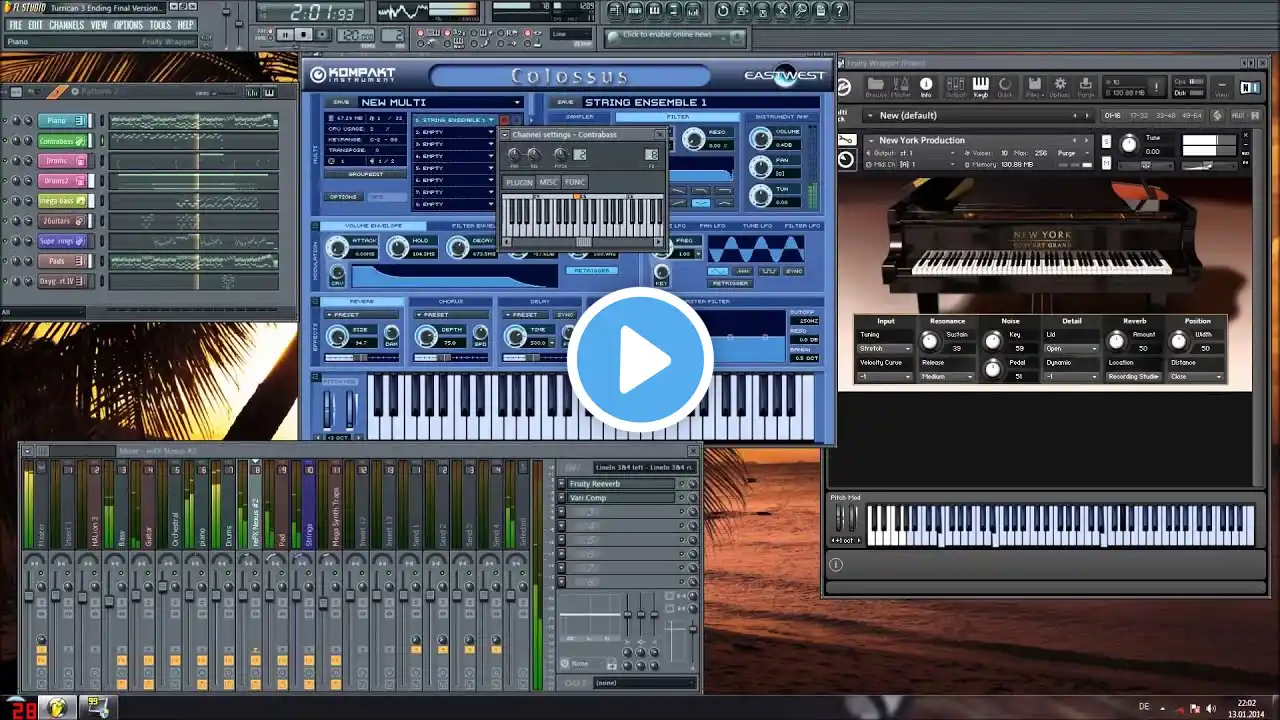Click the Info icon in Kontakt
The width and height of the screenshot is (1280, 720).
(926, 87)
